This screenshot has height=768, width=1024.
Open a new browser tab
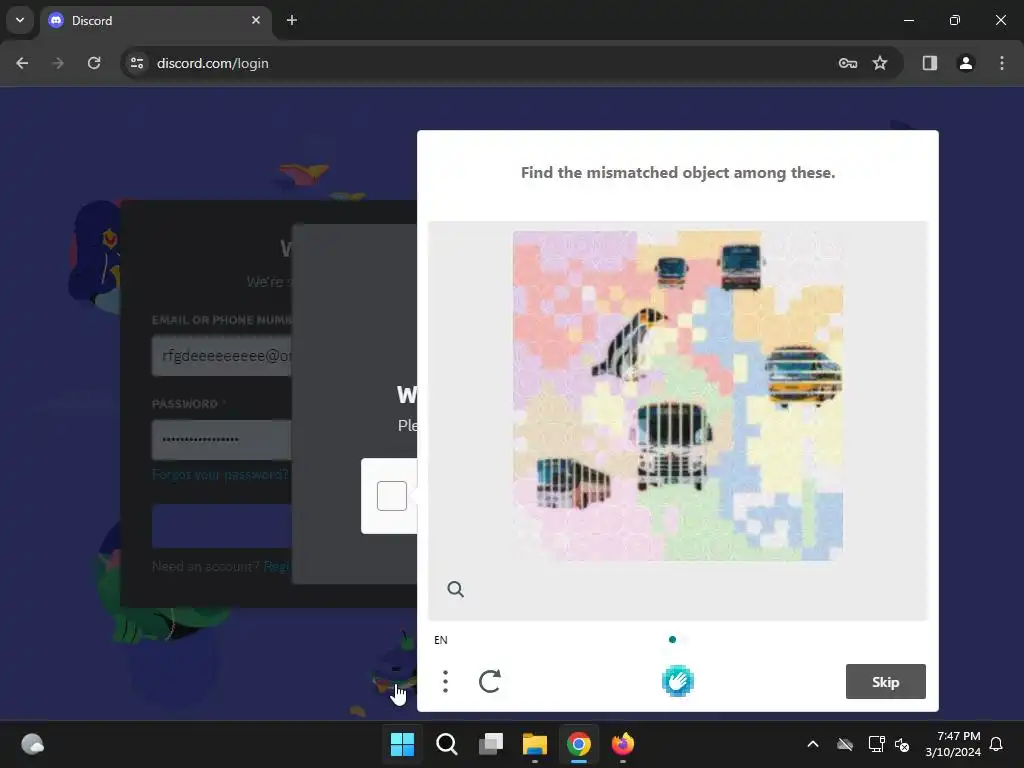tap(292, 20)
